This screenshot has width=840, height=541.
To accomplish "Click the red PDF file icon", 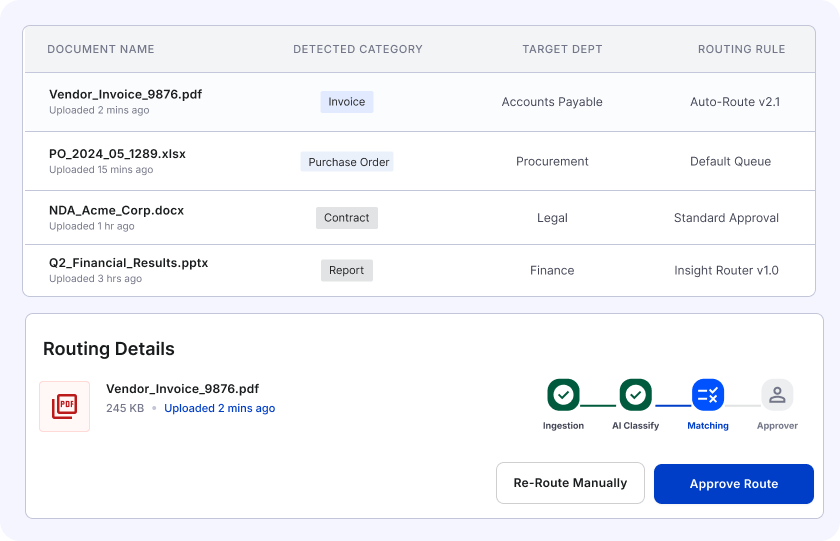I will [64, 406].
